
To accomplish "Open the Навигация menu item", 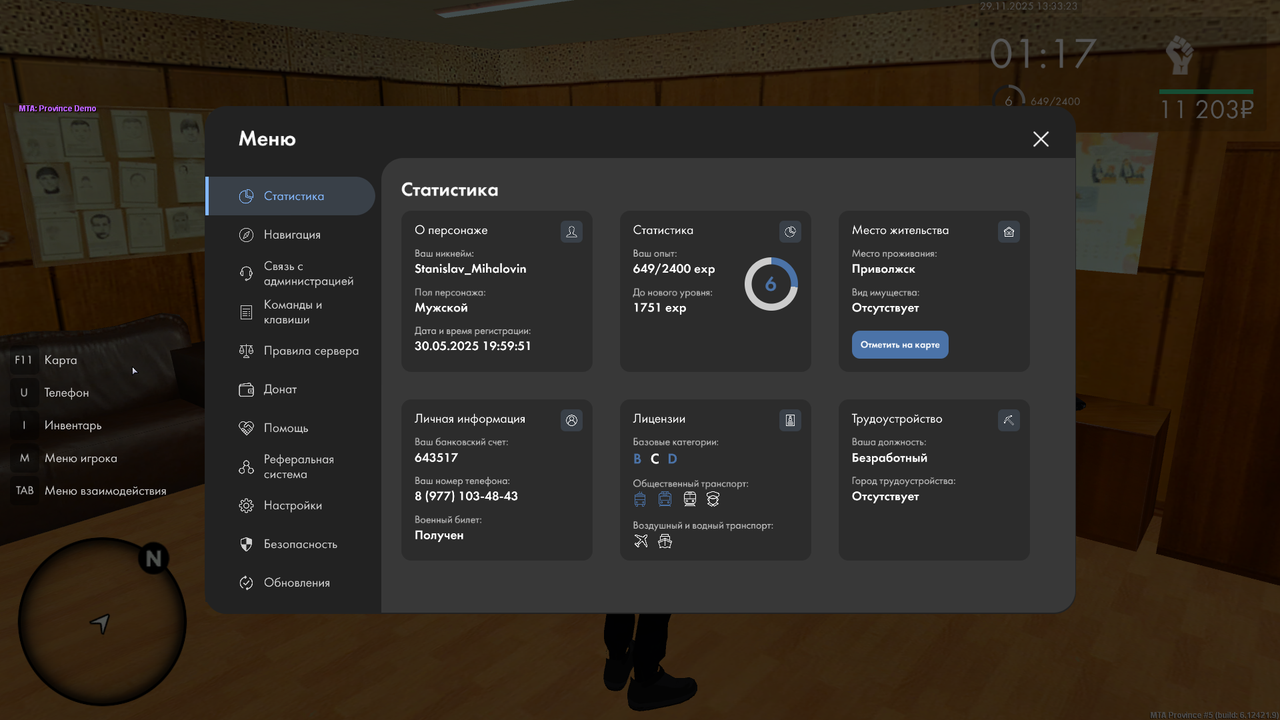I will tap(290, 235).
